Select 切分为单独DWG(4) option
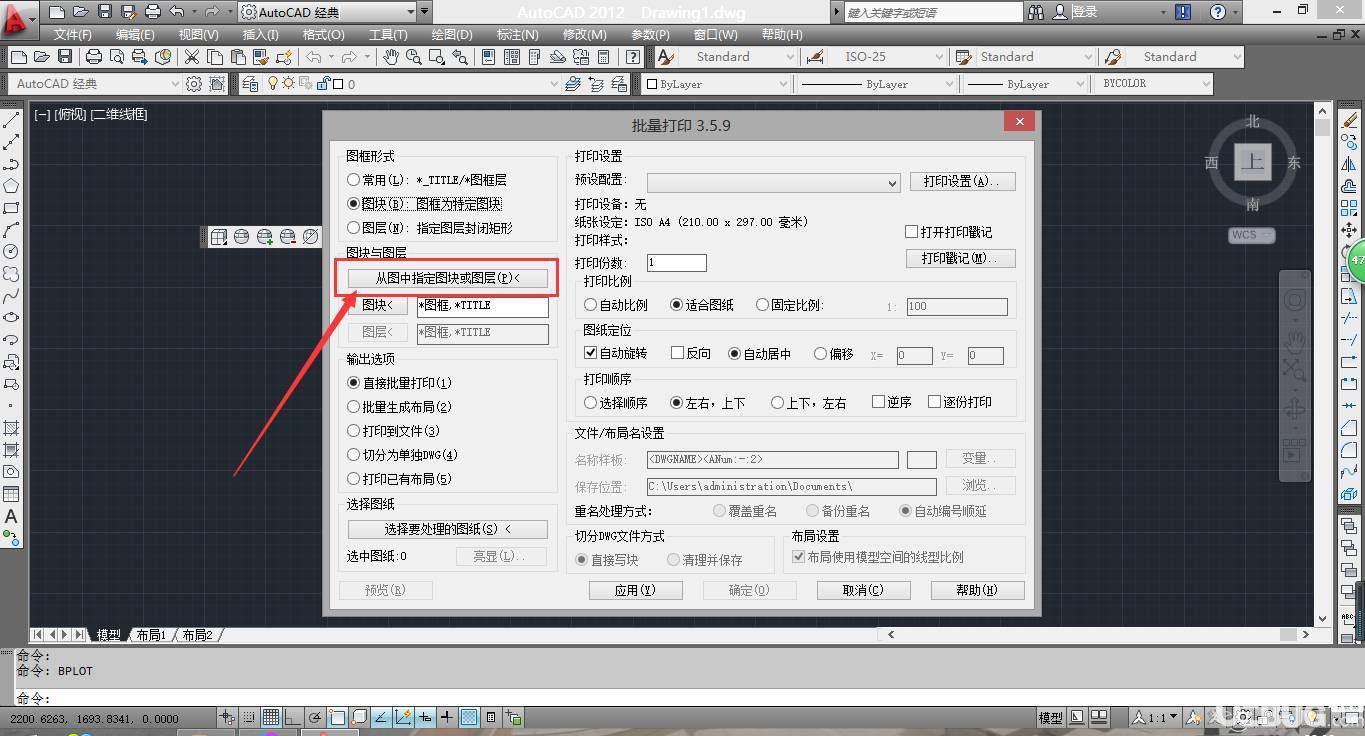This screenshot has height=736, width=1365. coord(353,455)
